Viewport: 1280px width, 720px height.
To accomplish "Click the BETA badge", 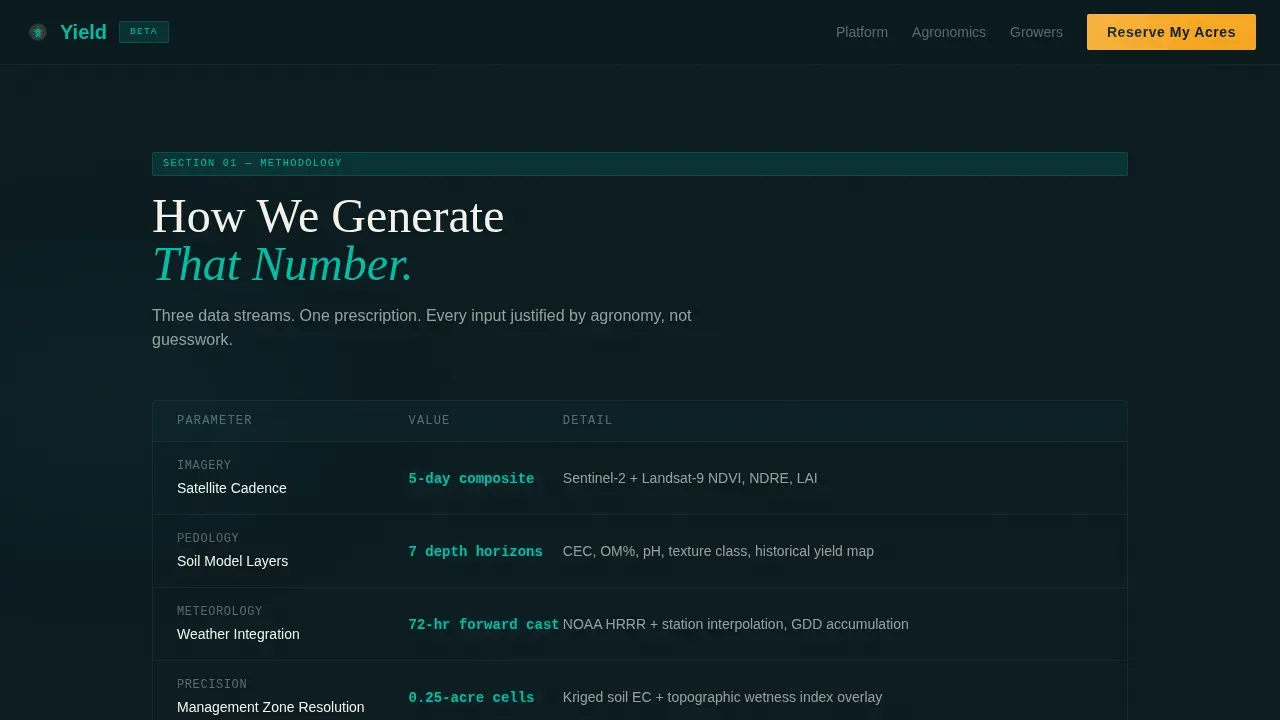I will pos(144,32).
